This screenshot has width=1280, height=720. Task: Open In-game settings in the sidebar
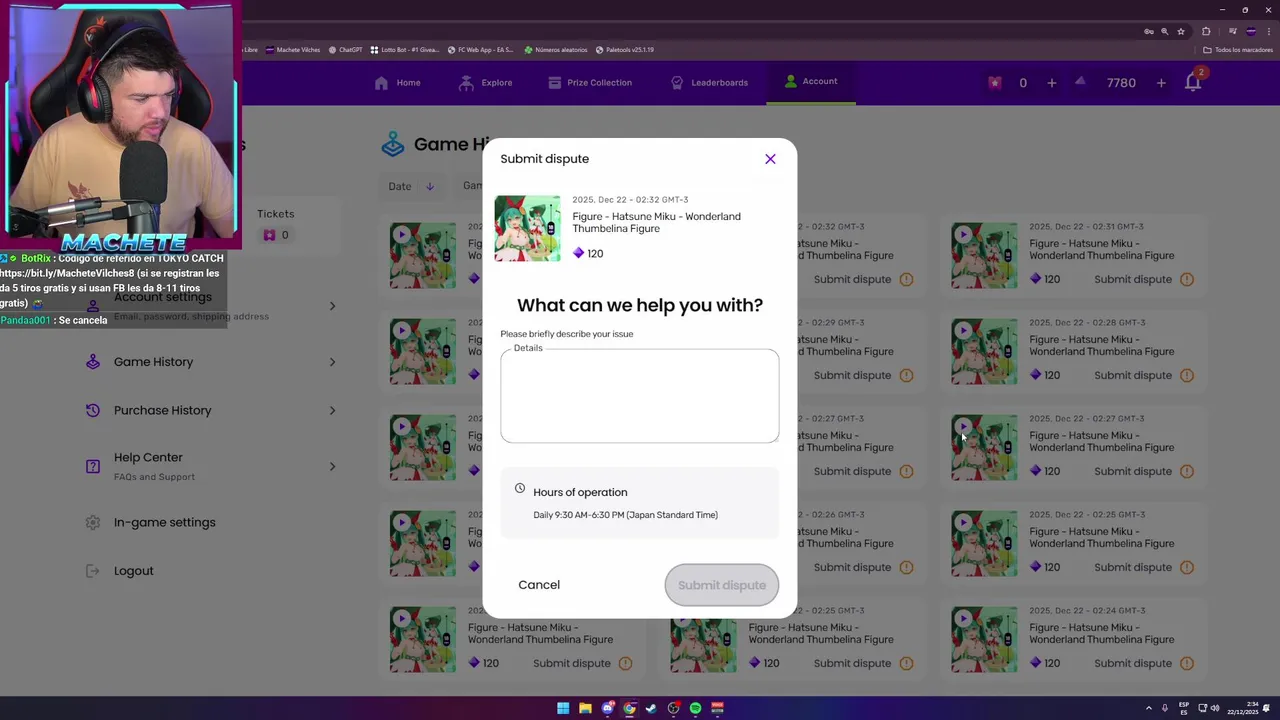tap(164, 522)
